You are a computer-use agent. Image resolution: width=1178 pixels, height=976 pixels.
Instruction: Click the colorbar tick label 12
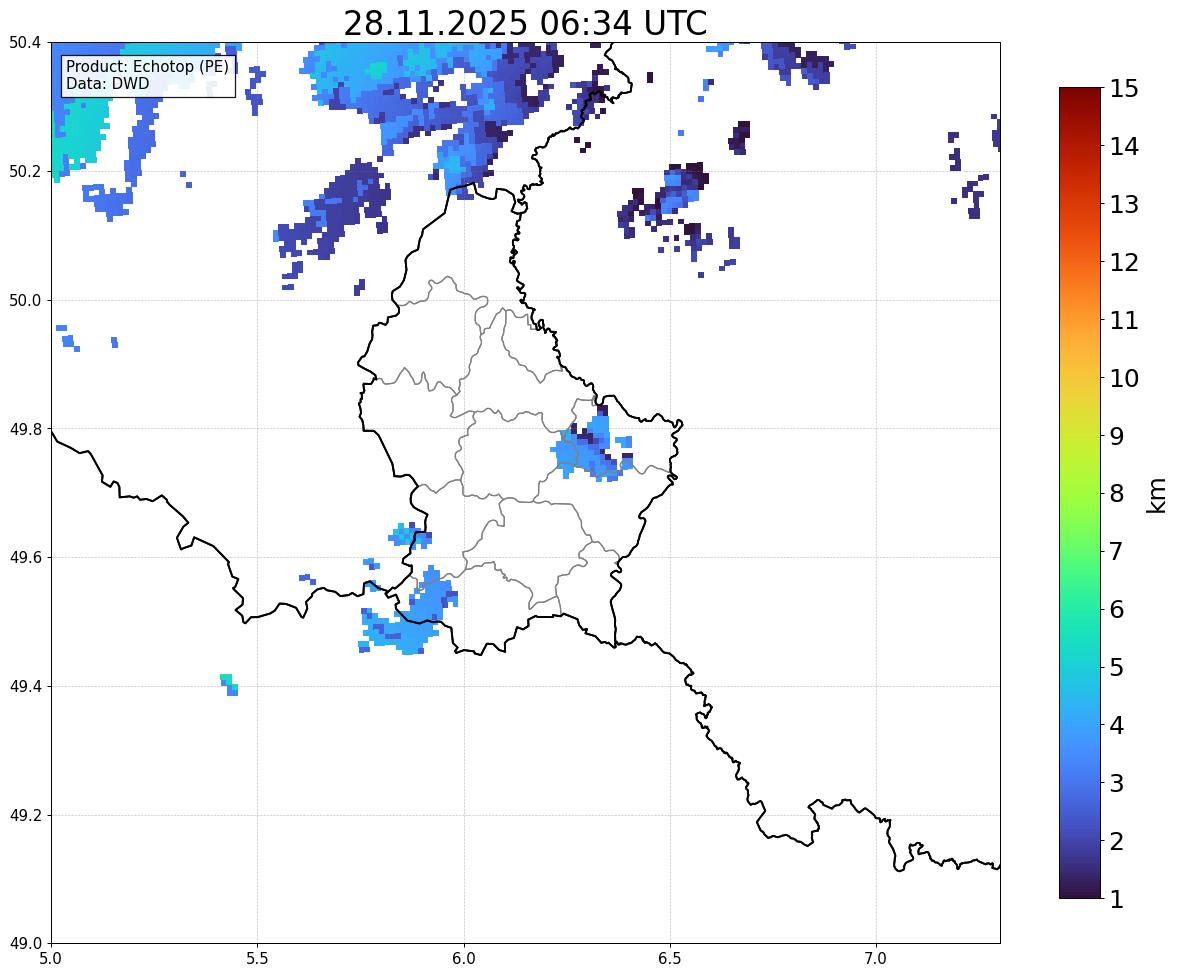click(x=1124, y=262)
